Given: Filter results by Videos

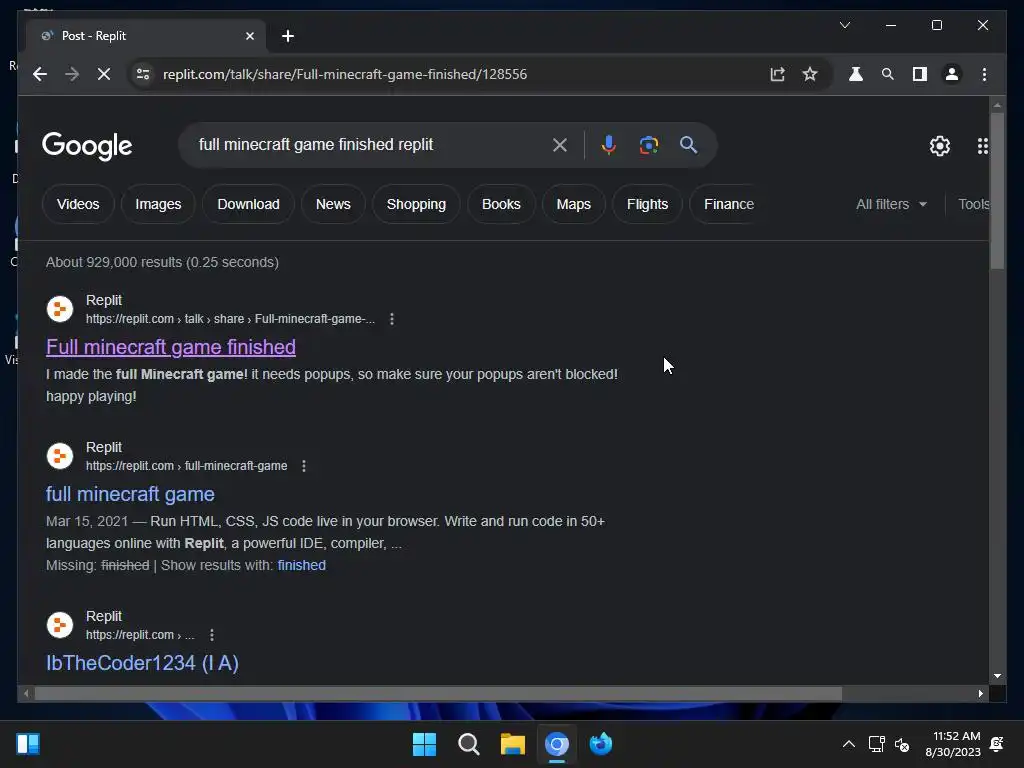Looking at the screenshot, I should point(78,204).
